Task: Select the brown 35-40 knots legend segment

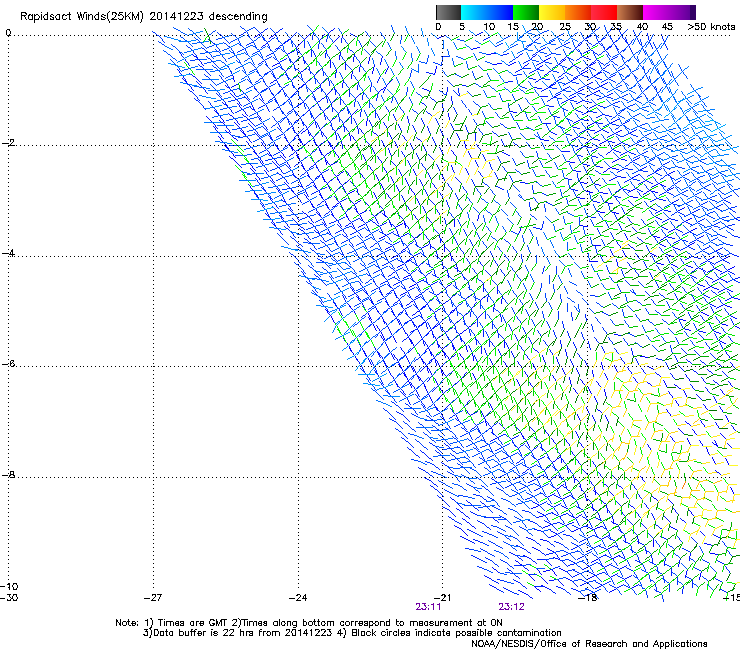Action: [630, 12]
